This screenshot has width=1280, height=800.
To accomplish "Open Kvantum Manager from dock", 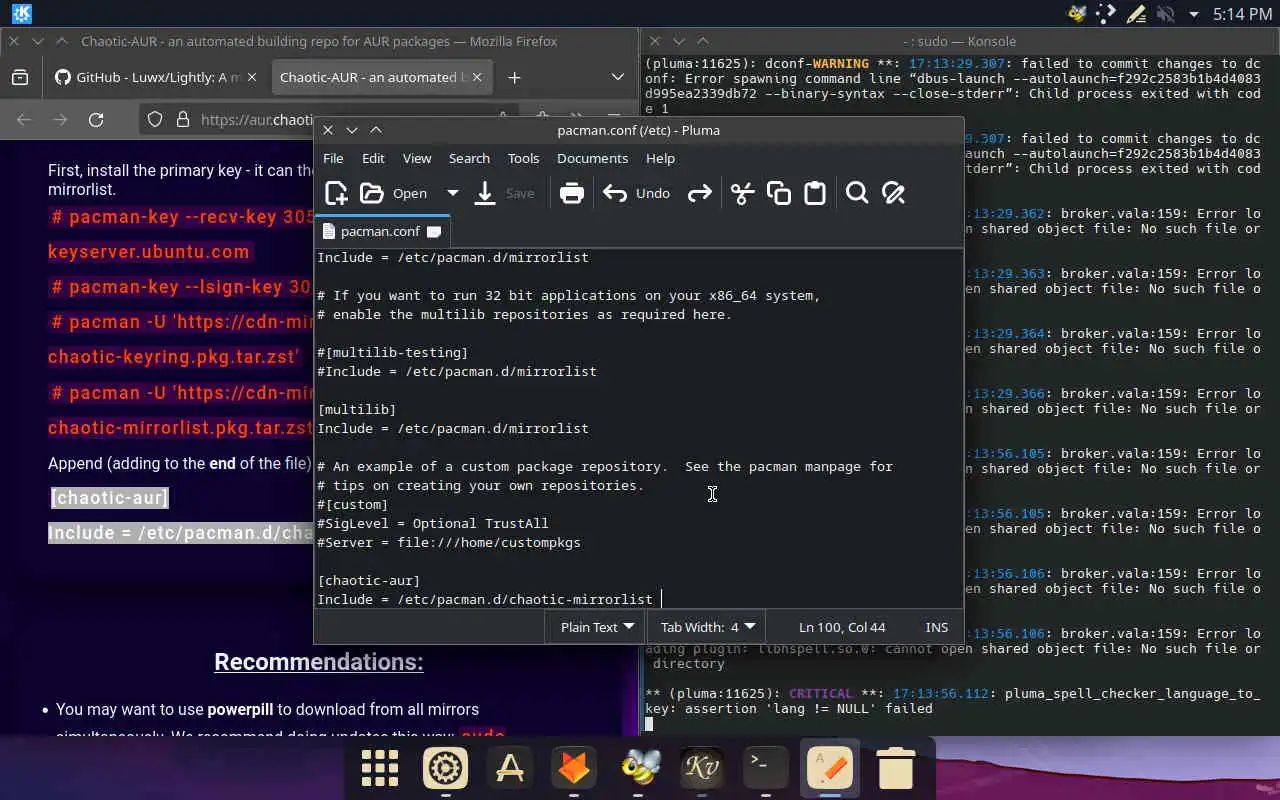I will [702, 767].
